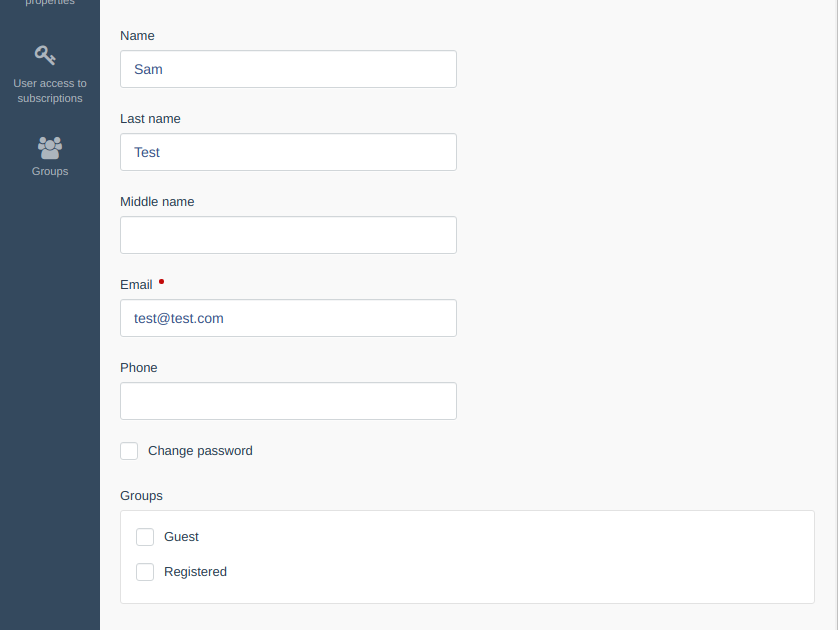Click the Email field label
This screenshot has width=838, height=630.
(136, 285)
